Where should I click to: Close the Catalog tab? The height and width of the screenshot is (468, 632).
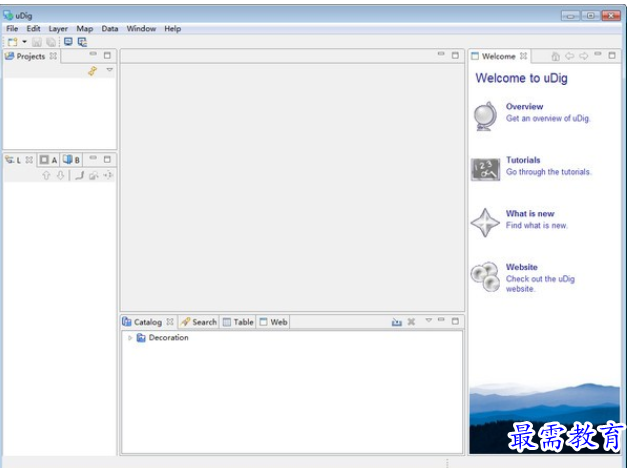170,322
